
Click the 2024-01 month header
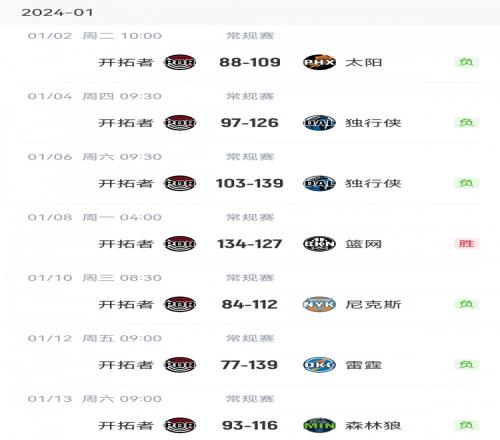click(x=57, y=13)
